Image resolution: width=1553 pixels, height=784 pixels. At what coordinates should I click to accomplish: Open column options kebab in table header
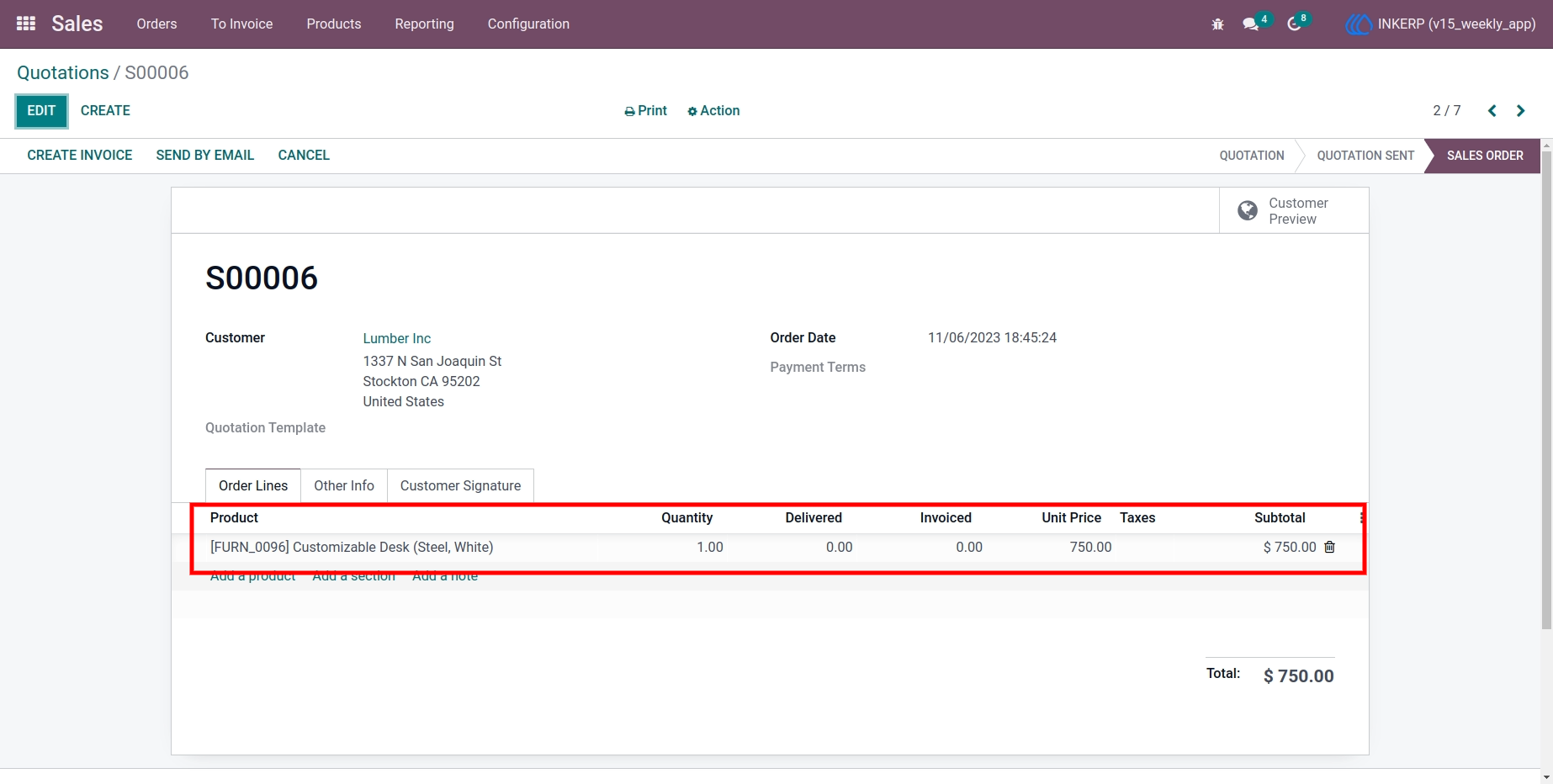tap(1361, 518)
